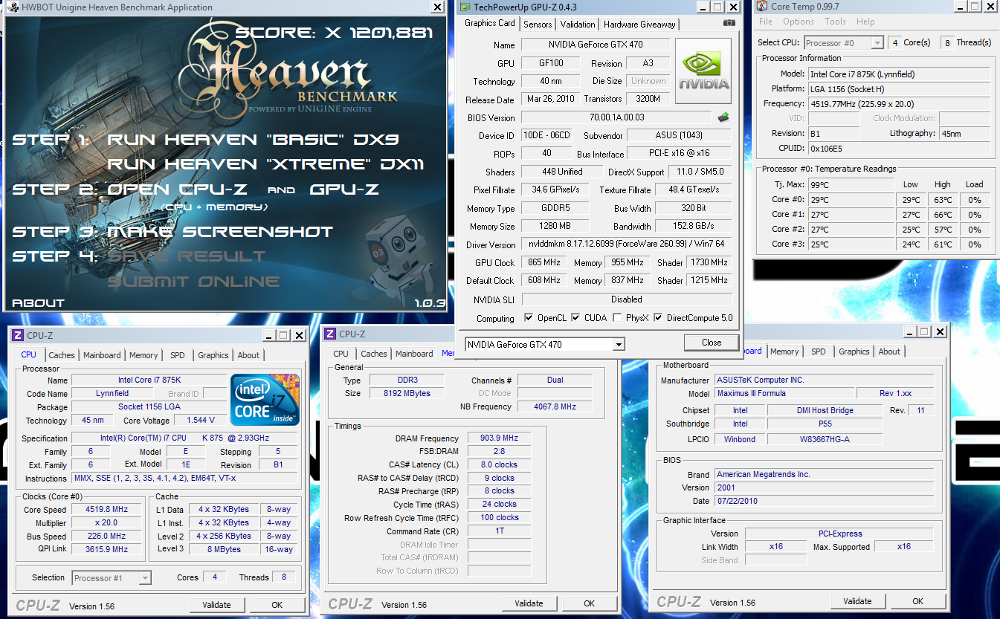The height and width of the screenshot is (619, 1000).
Task: Open the Options menu in Core Temp
Action: pos(798,22)
